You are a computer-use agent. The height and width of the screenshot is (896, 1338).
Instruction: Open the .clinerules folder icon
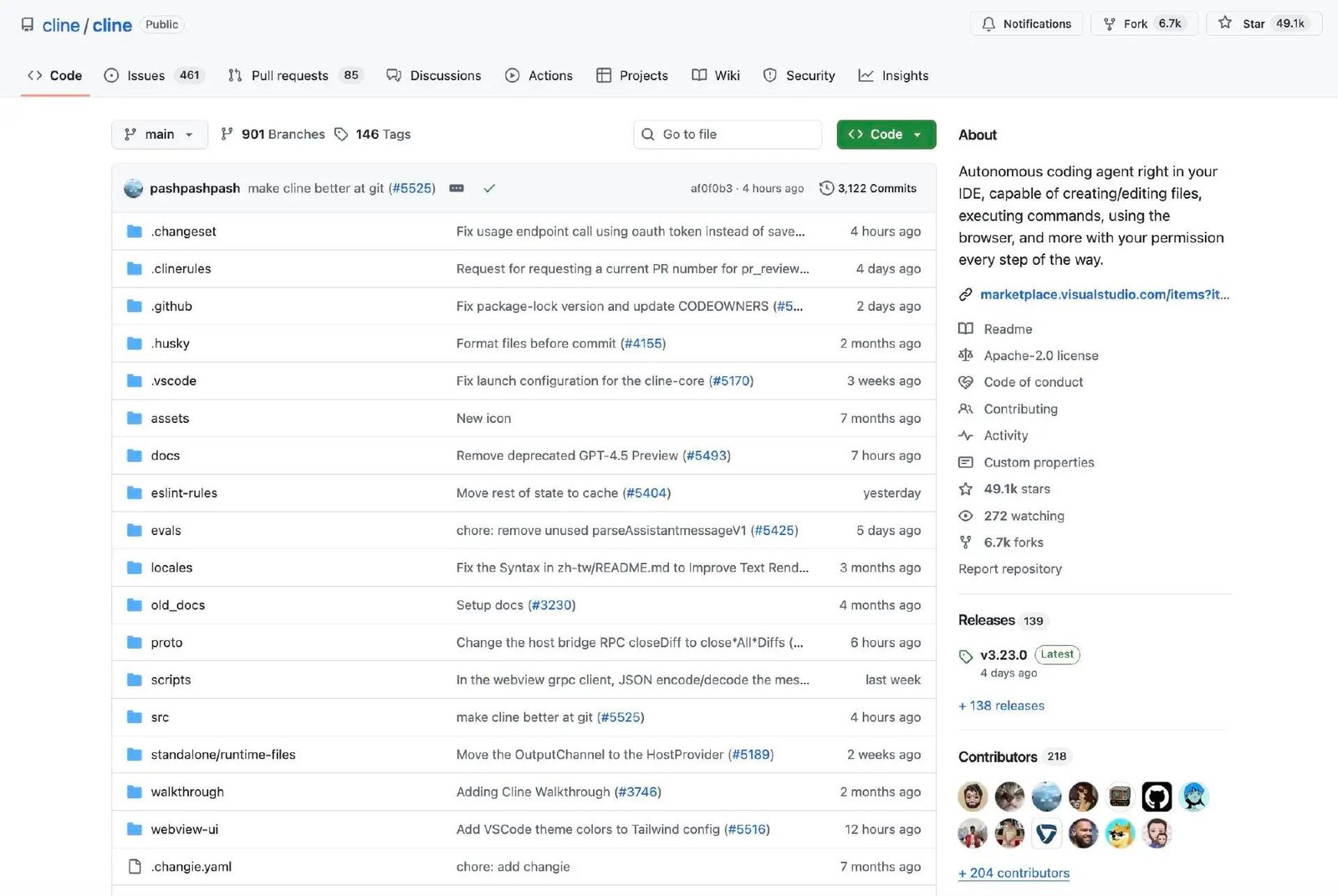[x=134, y=268]
